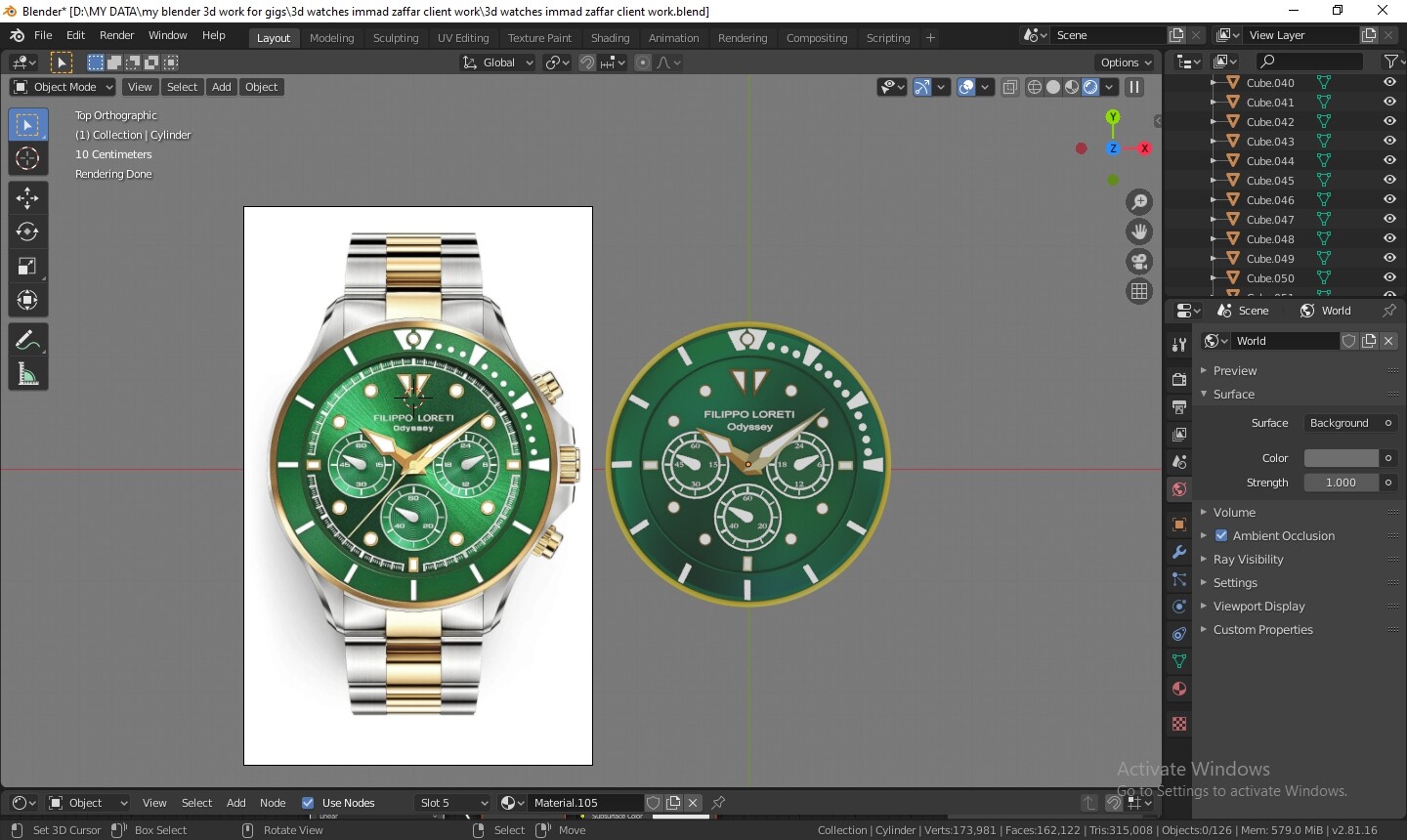Adjust the Strength 1.000 slider
Screen dimensions: 1407x840
point(1341,483)
